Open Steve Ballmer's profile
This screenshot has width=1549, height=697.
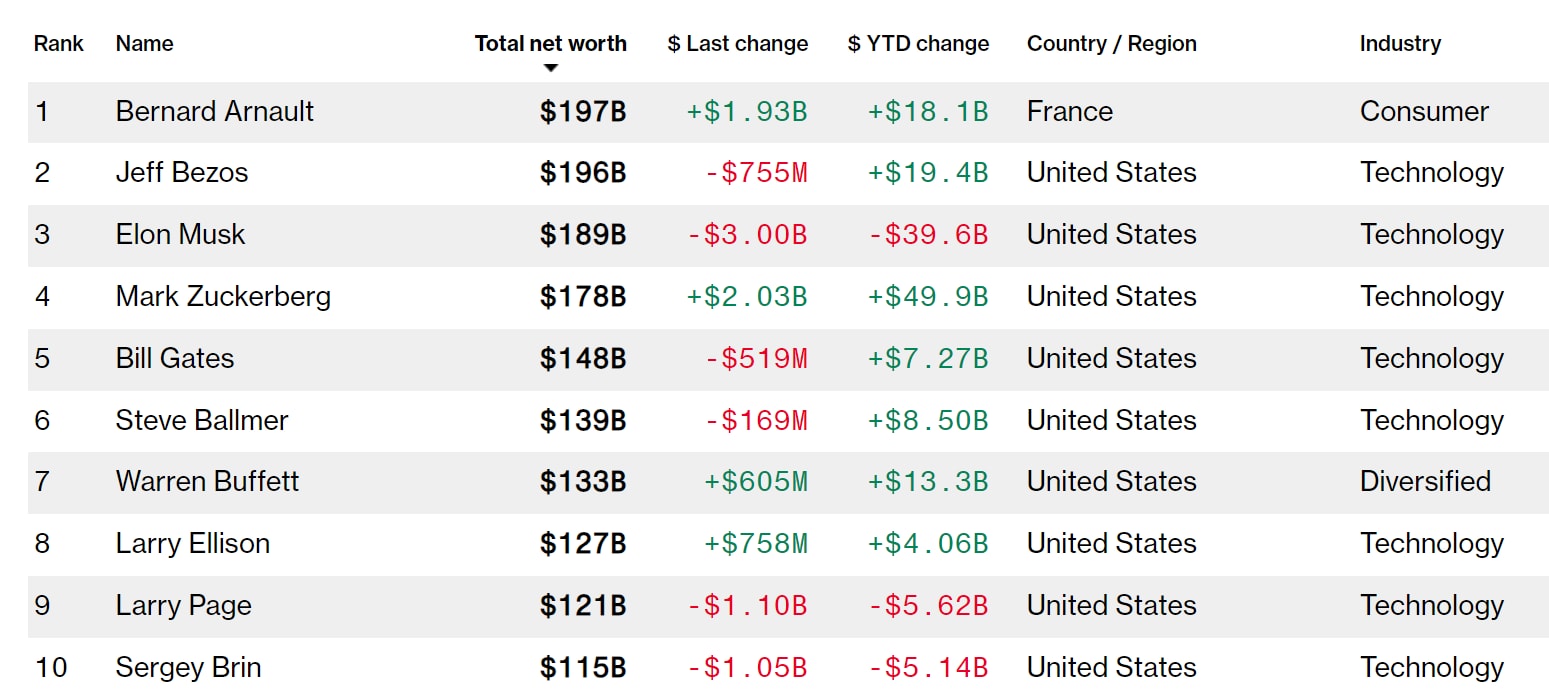coord(201,421)
